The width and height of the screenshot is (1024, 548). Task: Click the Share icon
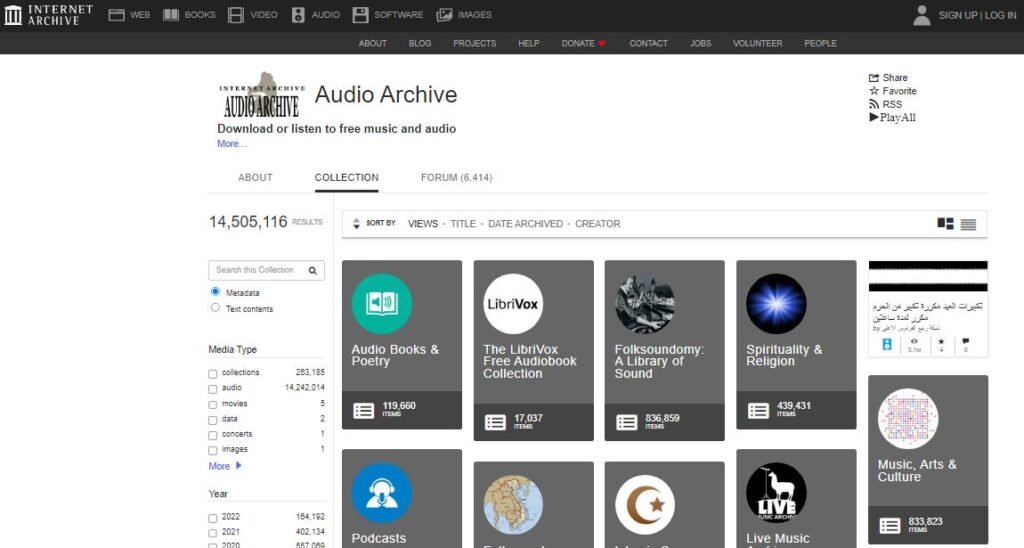(874, 78)
